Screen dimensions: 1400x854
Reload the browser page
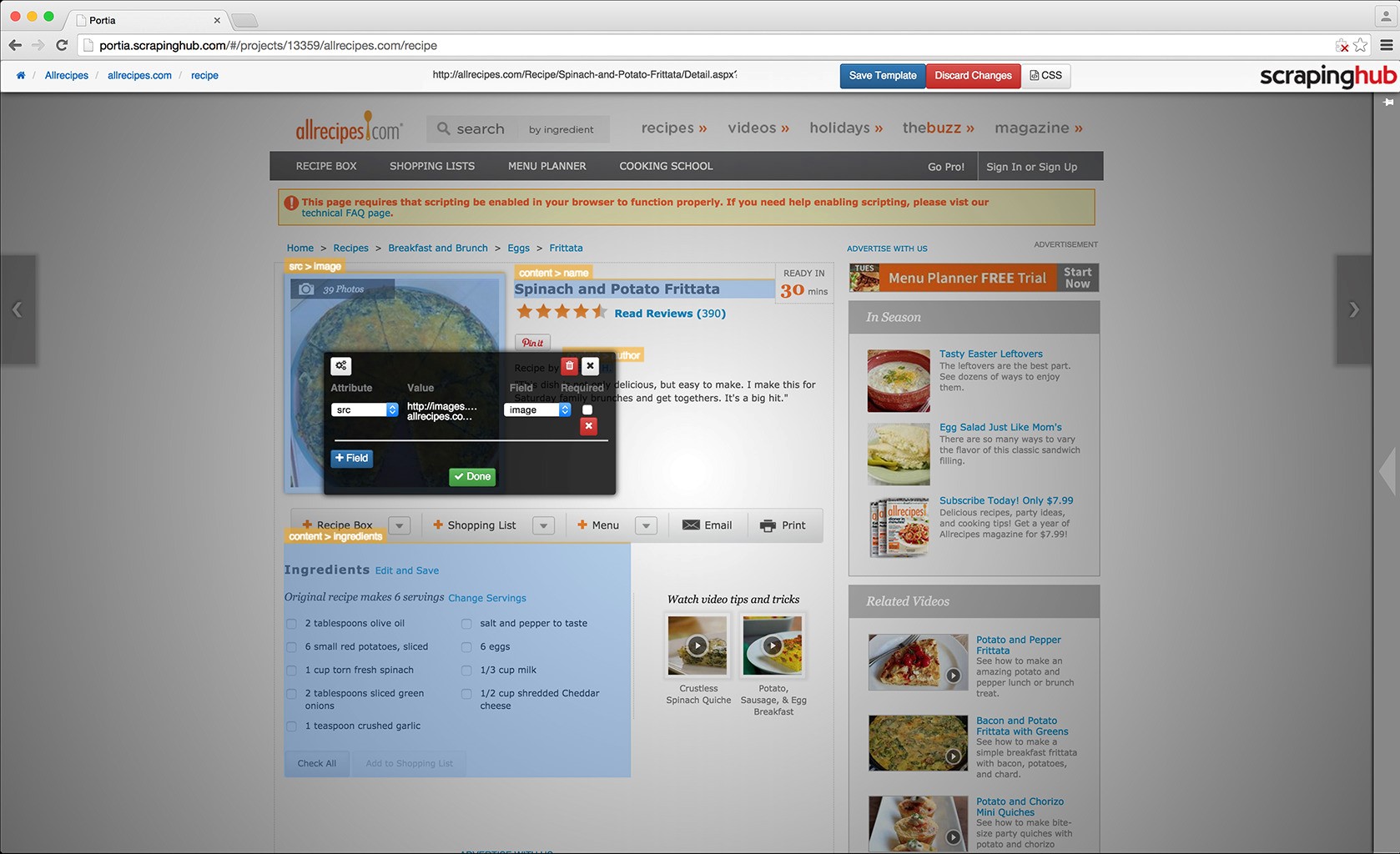62,45
